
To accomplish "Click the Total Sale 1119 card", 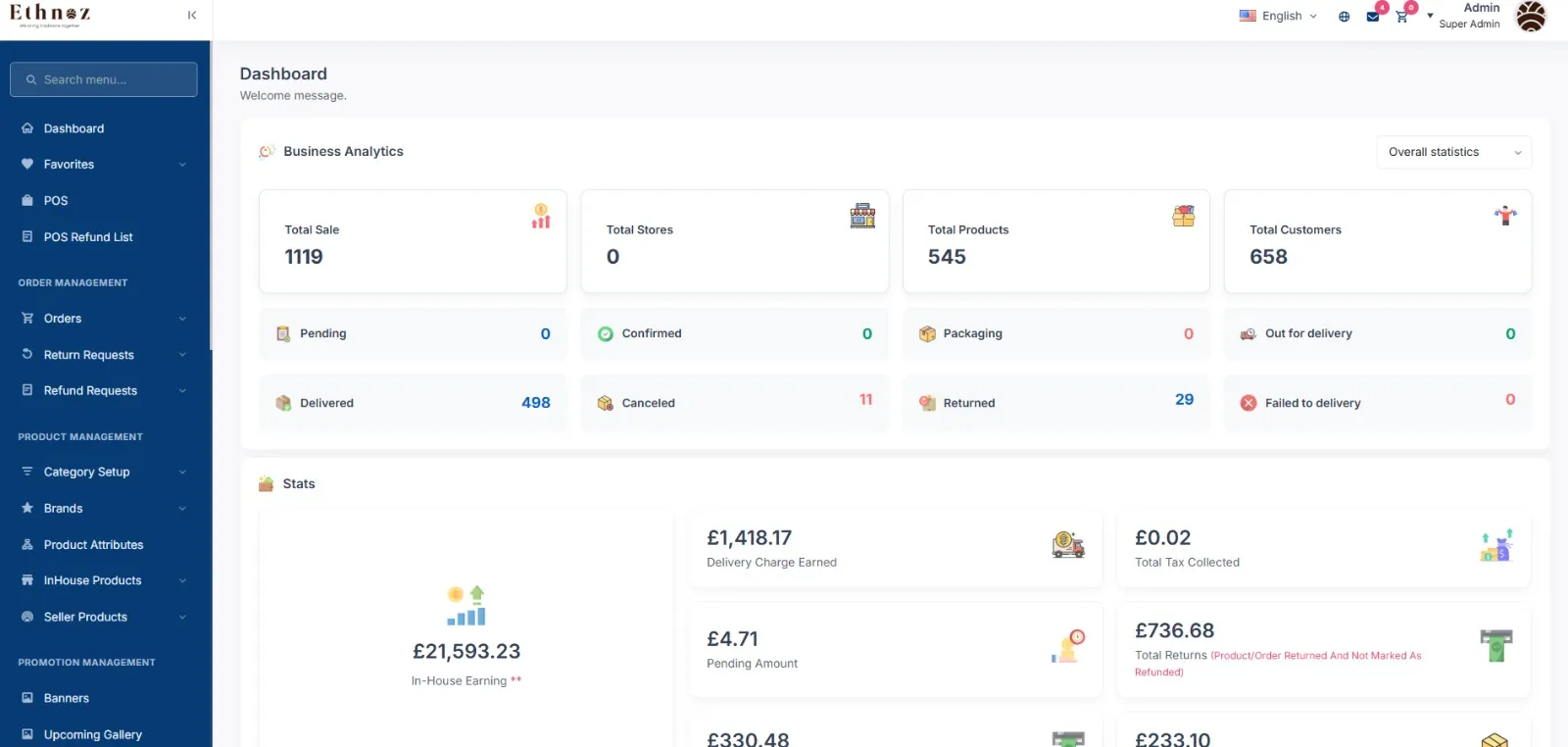I will click(x=413, y=241).
